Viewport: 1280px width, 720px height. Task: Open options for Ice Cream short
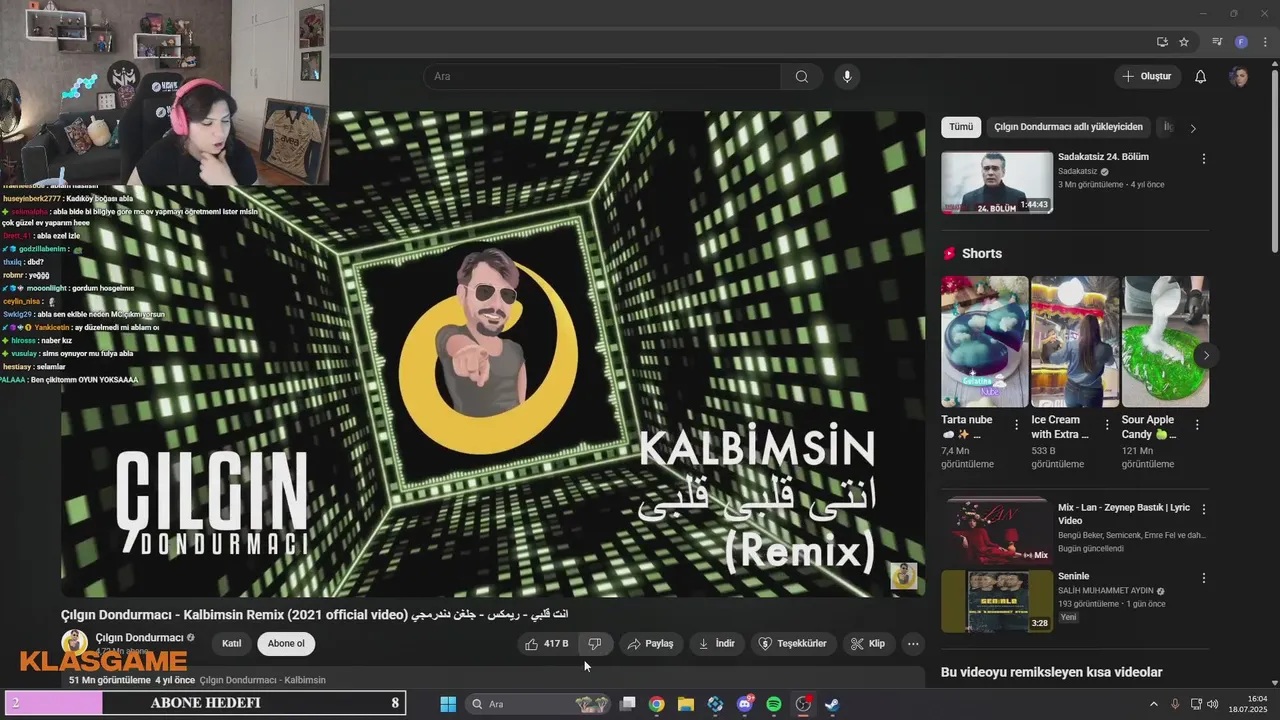click(x=1107, y=425)
